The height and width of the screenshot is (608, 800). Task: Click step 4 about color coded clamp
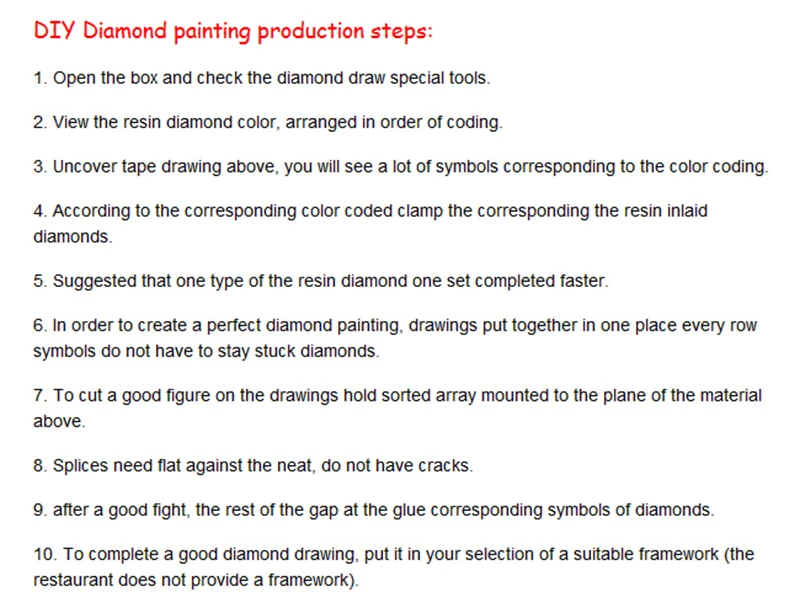[x=370, y=211]
